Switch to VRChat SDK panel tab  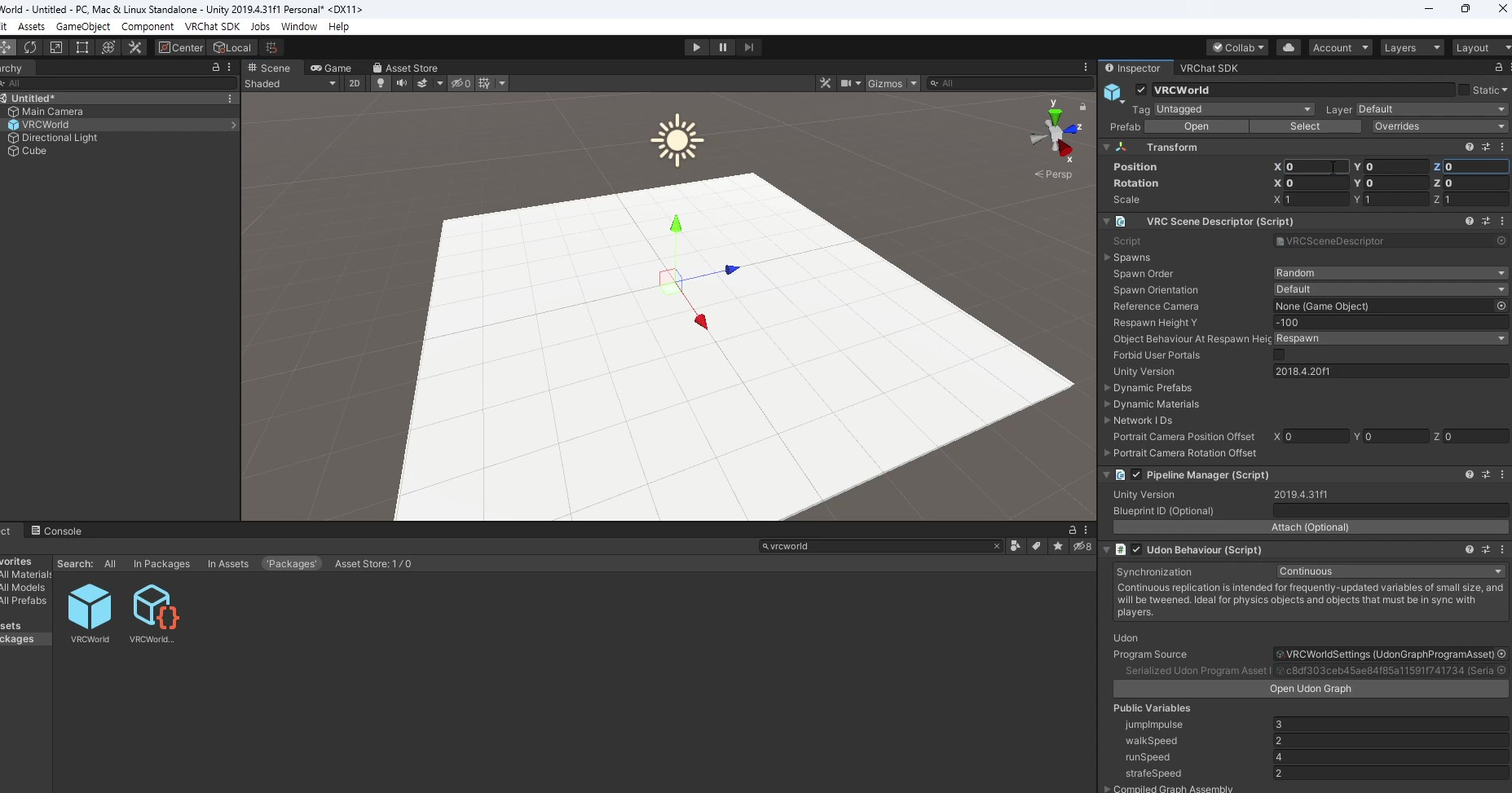[x=1209, y=68]
